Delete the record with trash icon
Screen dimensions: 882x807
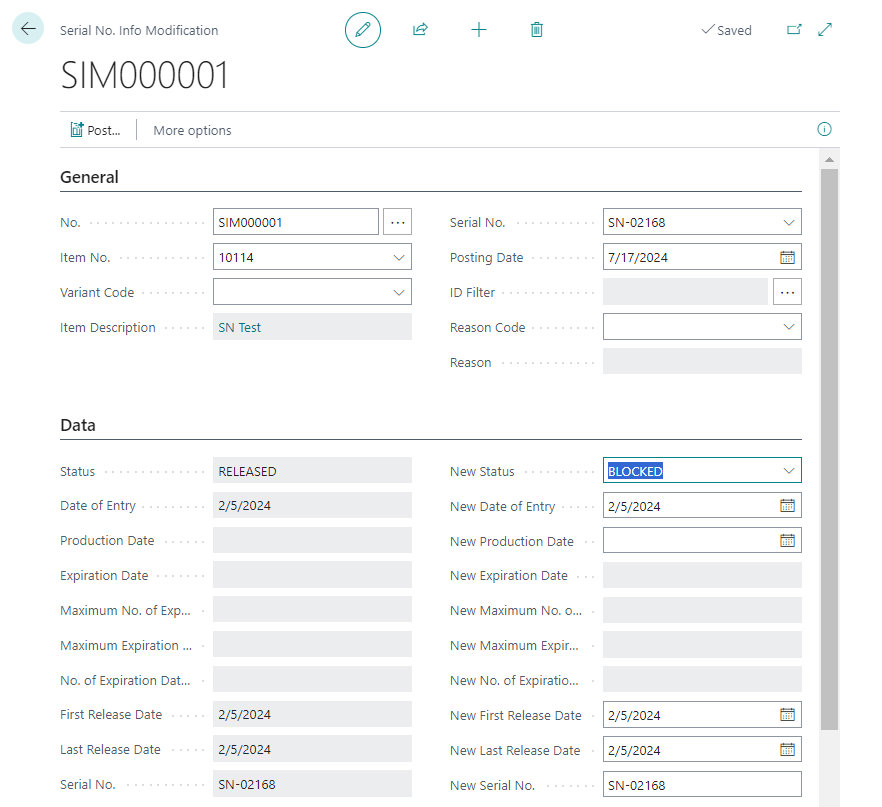click(537, 29)
